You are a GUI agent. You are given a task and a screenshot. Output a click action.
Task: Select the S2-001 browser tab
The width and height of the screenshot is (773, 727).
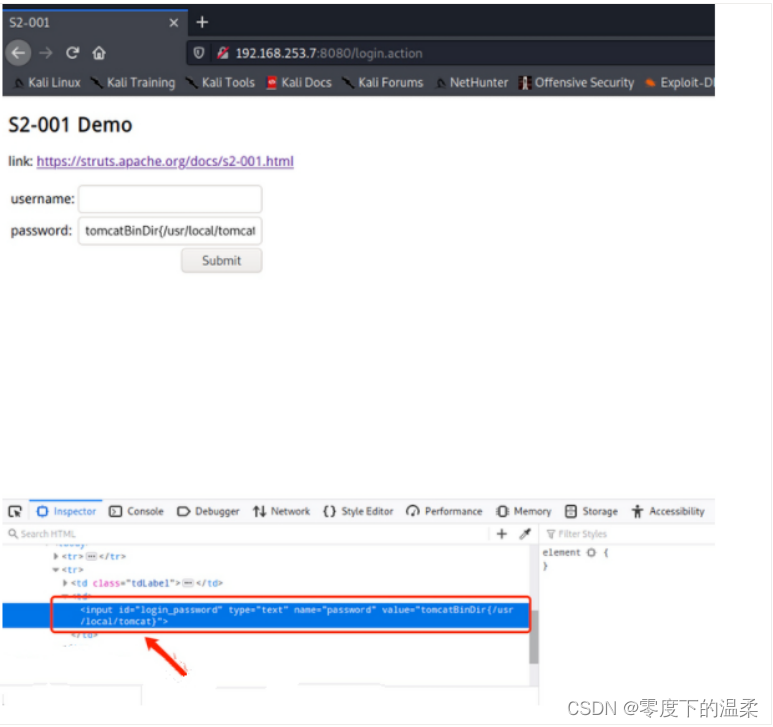(94, 23)
